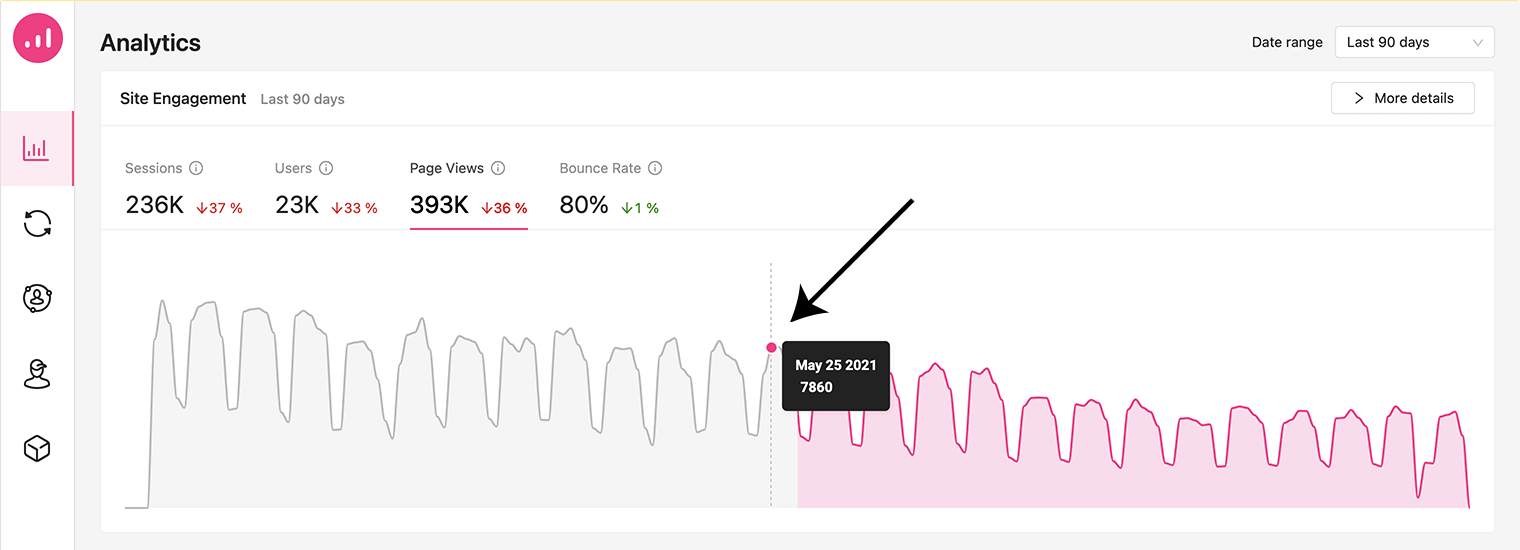Screen dimensions: 1520x550
Task: Click the Site Engagement heading
Action: pos(183,98)
